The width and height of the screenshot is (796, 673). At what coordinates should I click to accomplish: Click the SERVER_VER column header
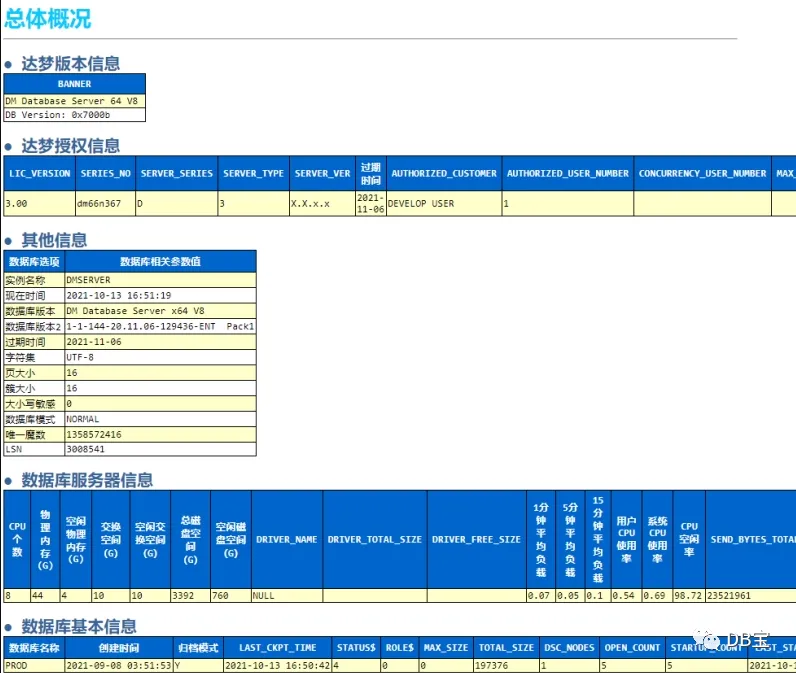(322, 173)
